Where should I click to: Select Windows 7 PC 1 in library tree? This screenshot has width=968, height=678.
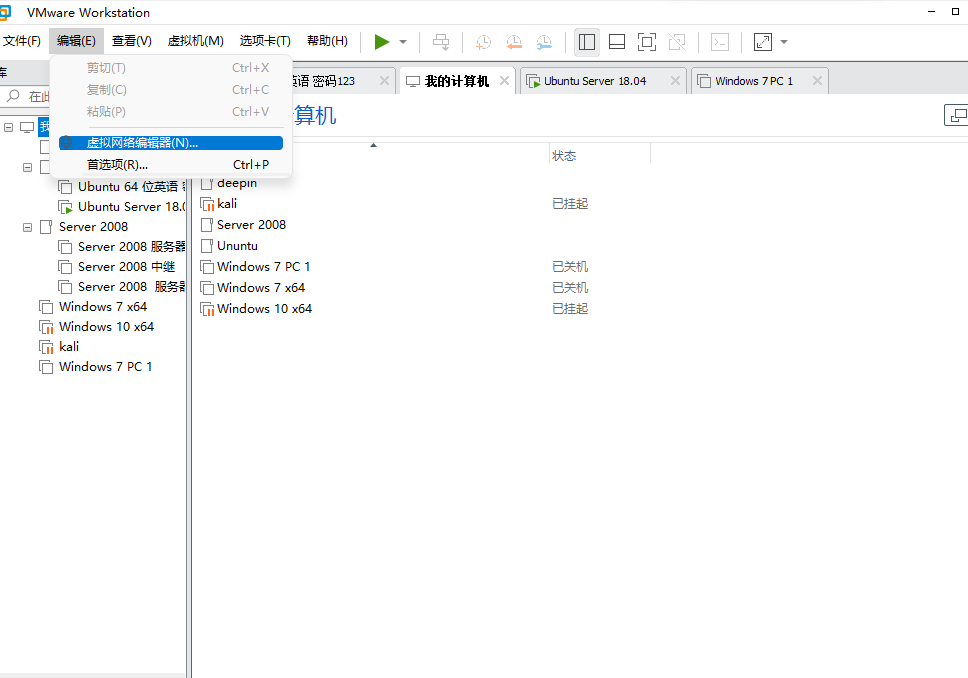pyautogui.click(x=96, y=367)
